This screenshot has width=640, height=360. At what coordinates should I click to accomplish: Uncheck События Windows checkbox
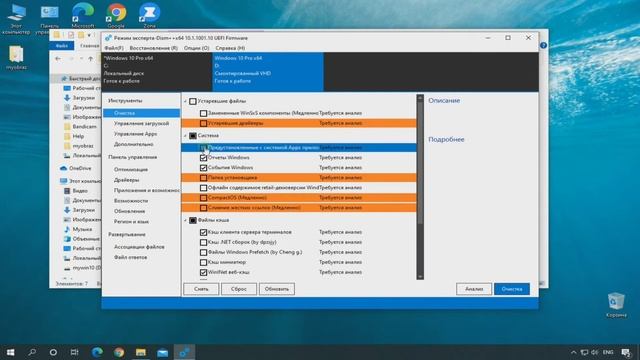pos(203,168)
